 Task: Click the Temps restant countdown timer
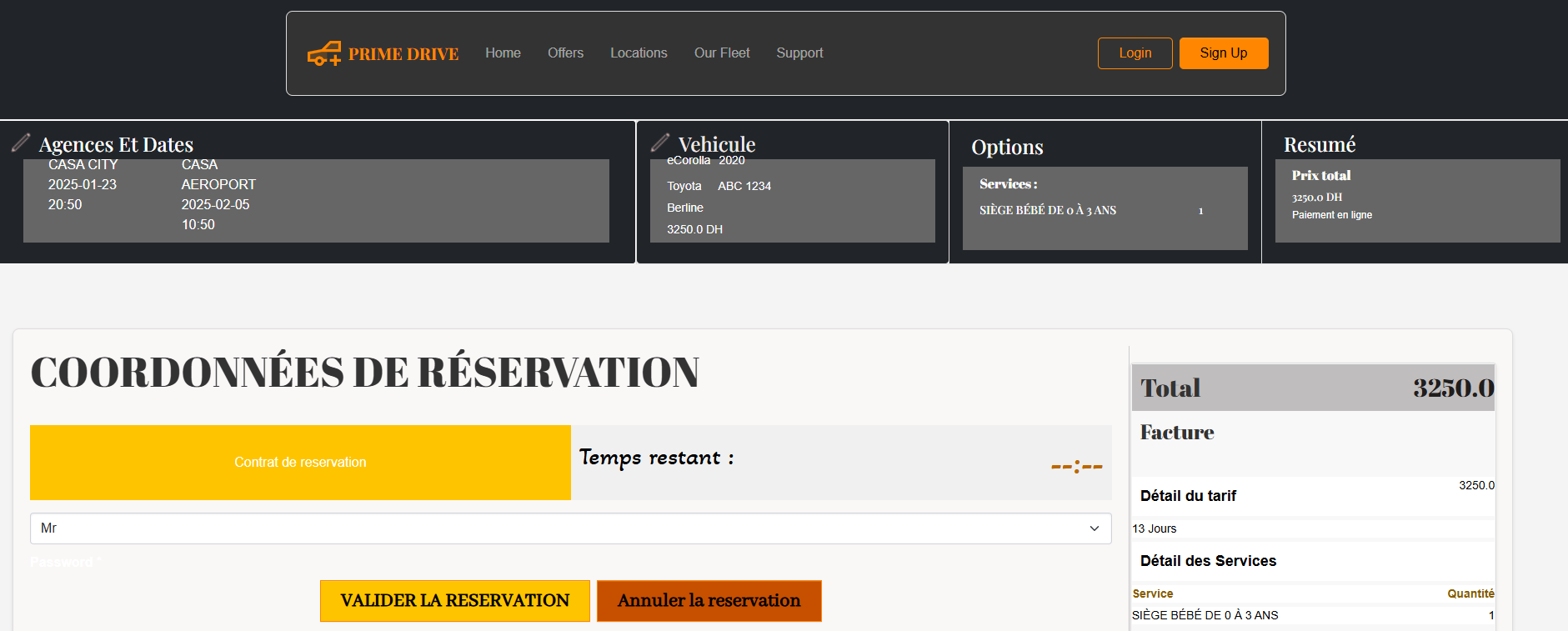[1076, 466]
